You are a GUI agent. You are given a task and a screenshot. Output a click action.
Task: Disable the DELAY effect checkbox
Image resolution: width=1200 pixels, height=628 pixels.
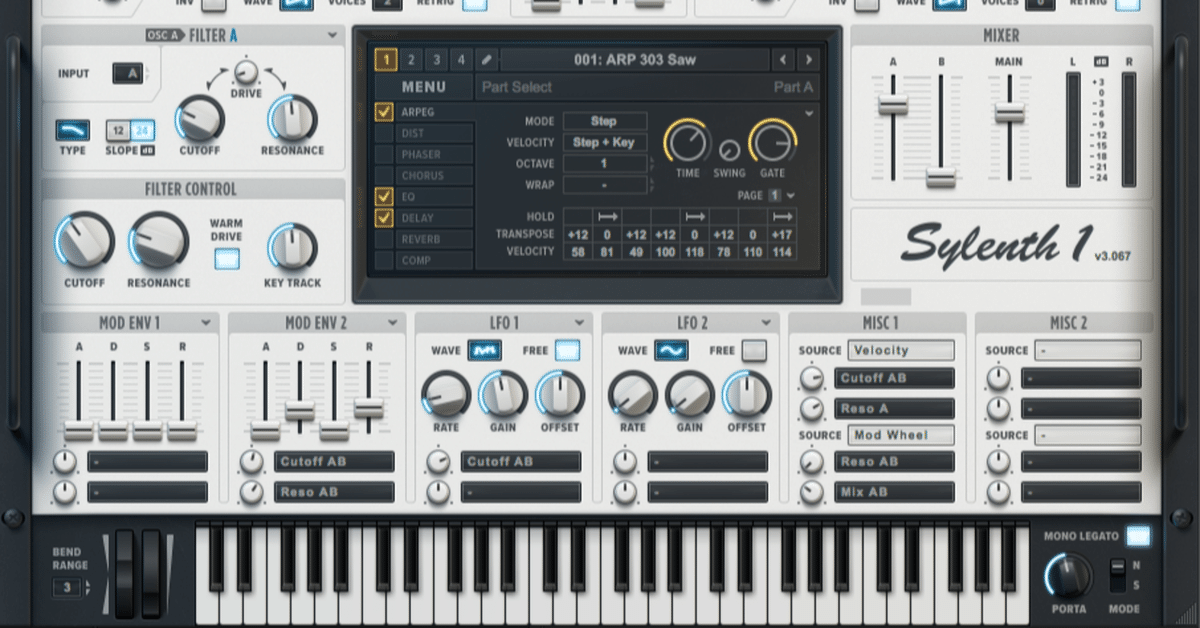384,218
